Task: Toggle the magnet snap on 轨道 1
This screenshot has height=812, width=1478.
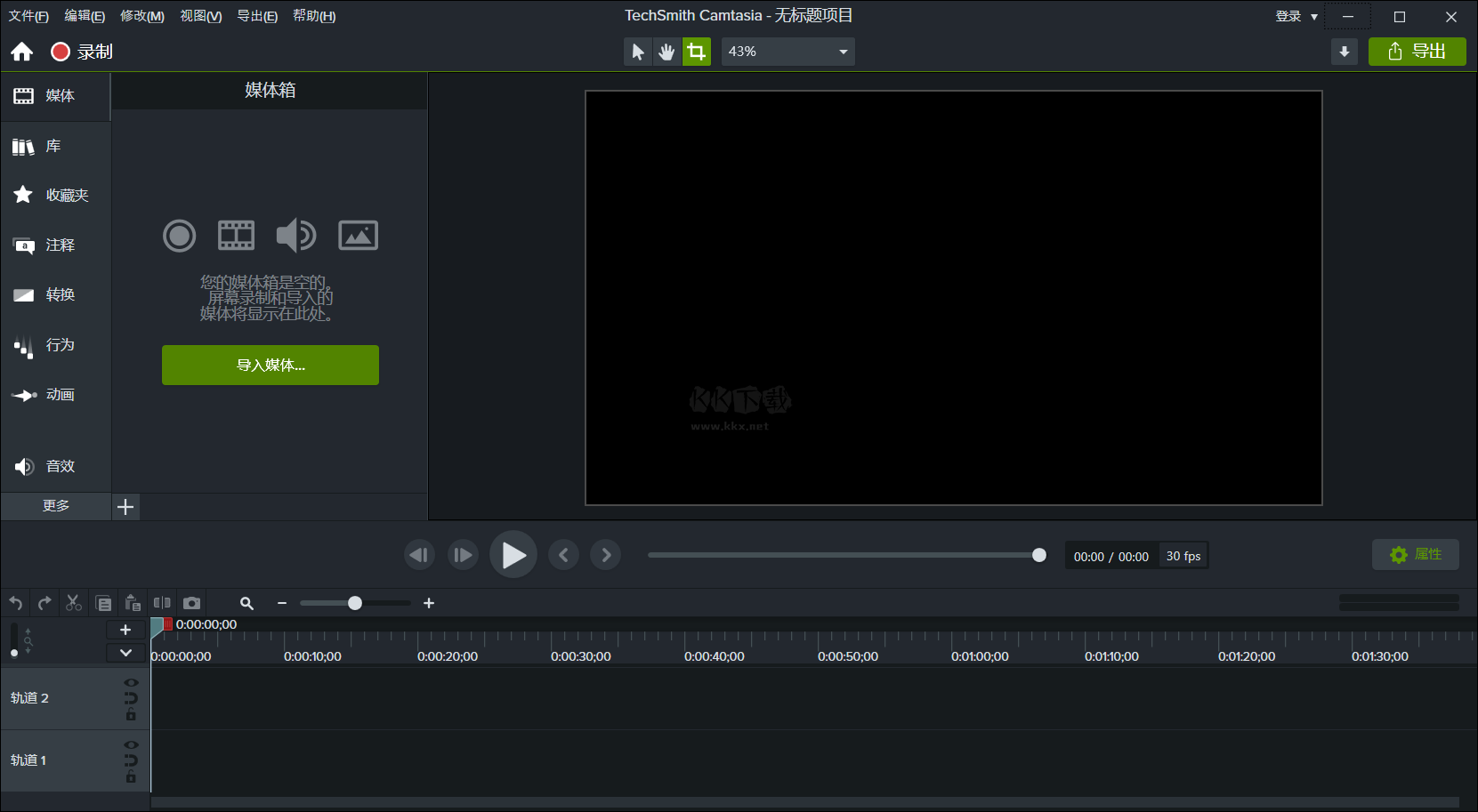Action: coord(131,760)
